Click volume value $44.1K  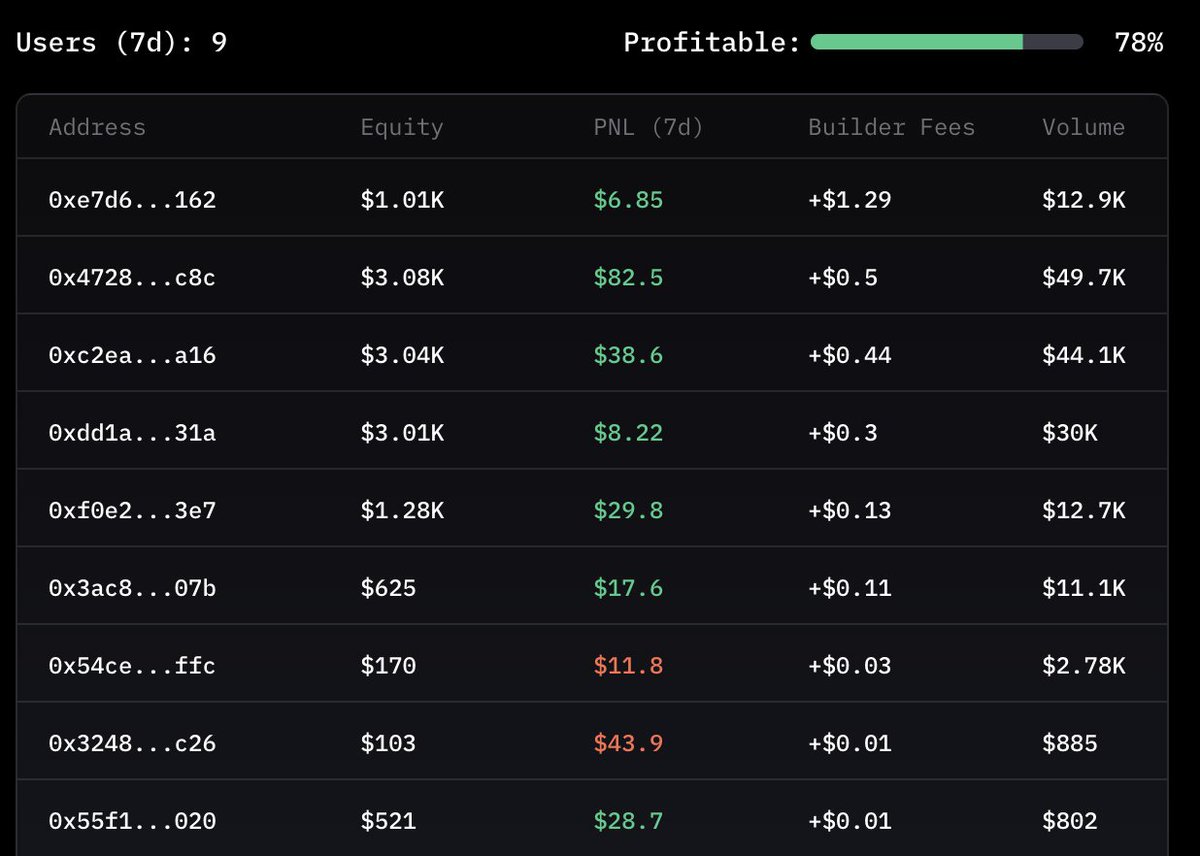(1083, 355)
